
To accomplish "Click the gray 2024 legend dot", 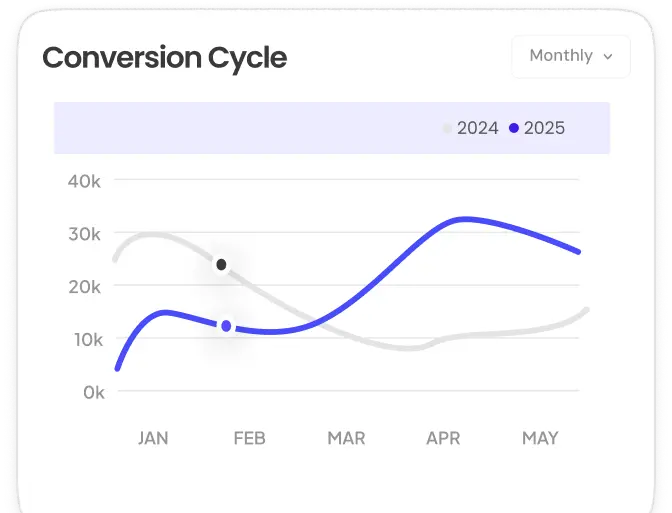I will 447,128.
